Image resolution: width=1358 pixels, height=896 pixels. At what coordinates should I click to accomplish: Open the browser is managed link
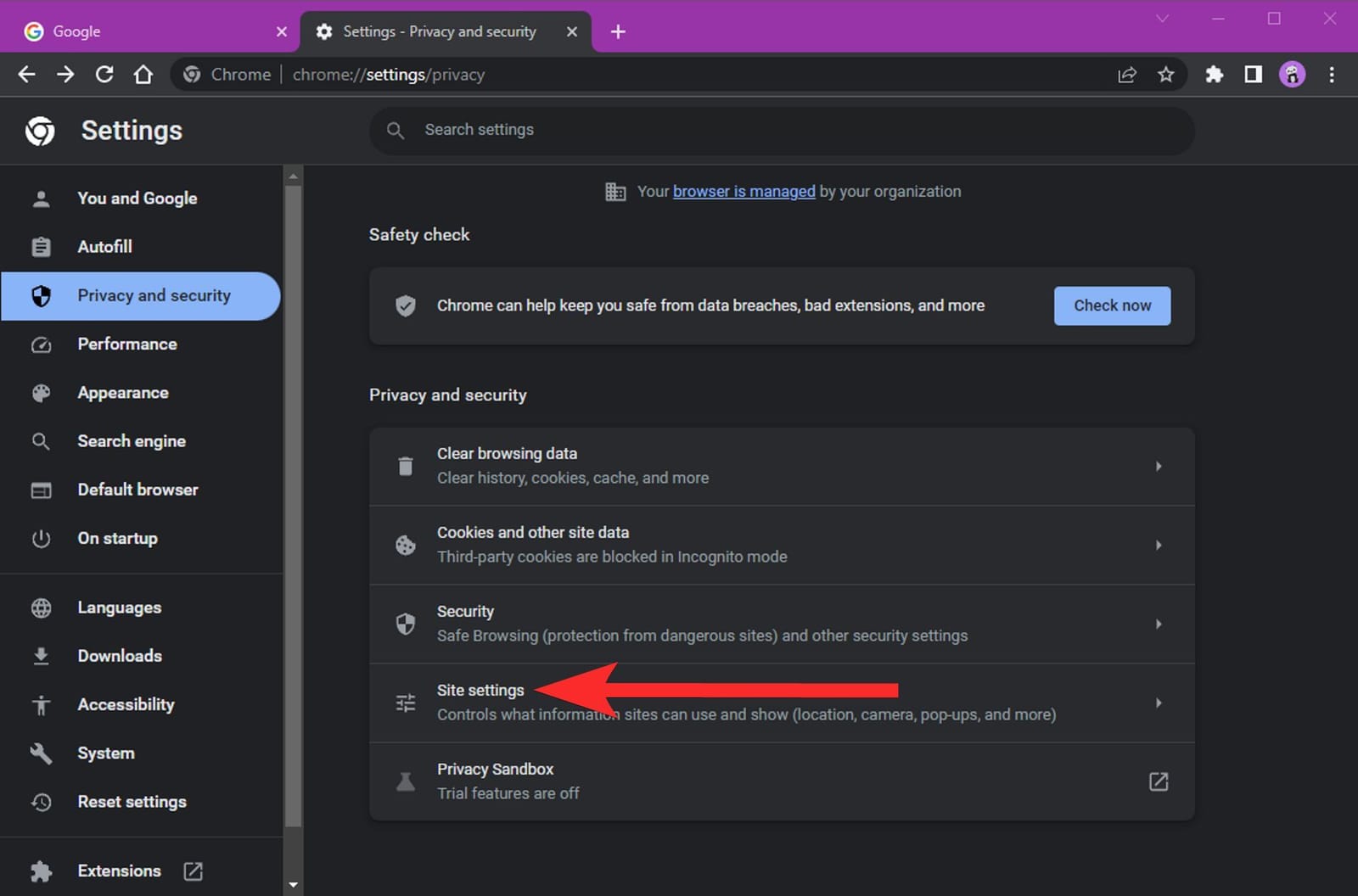(744, 191)
